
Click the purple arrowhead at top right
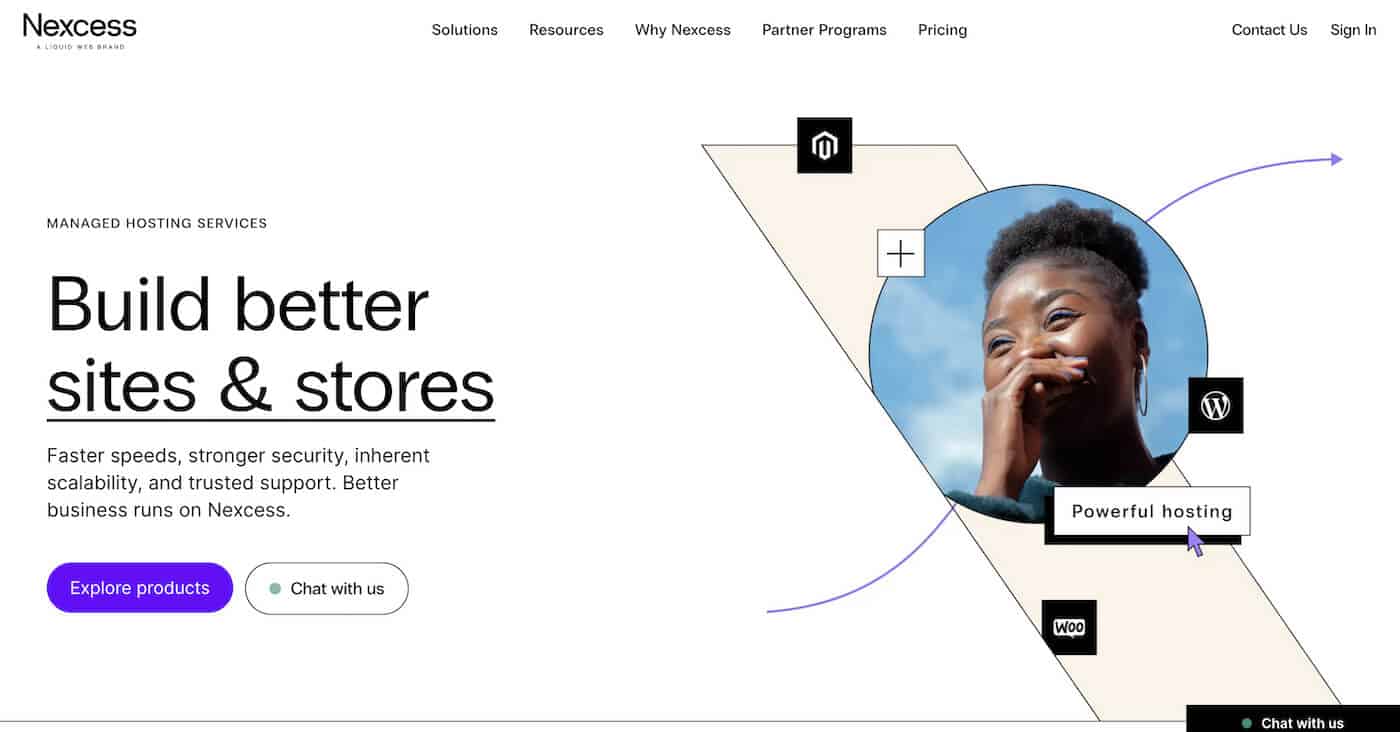point(1337,159)
